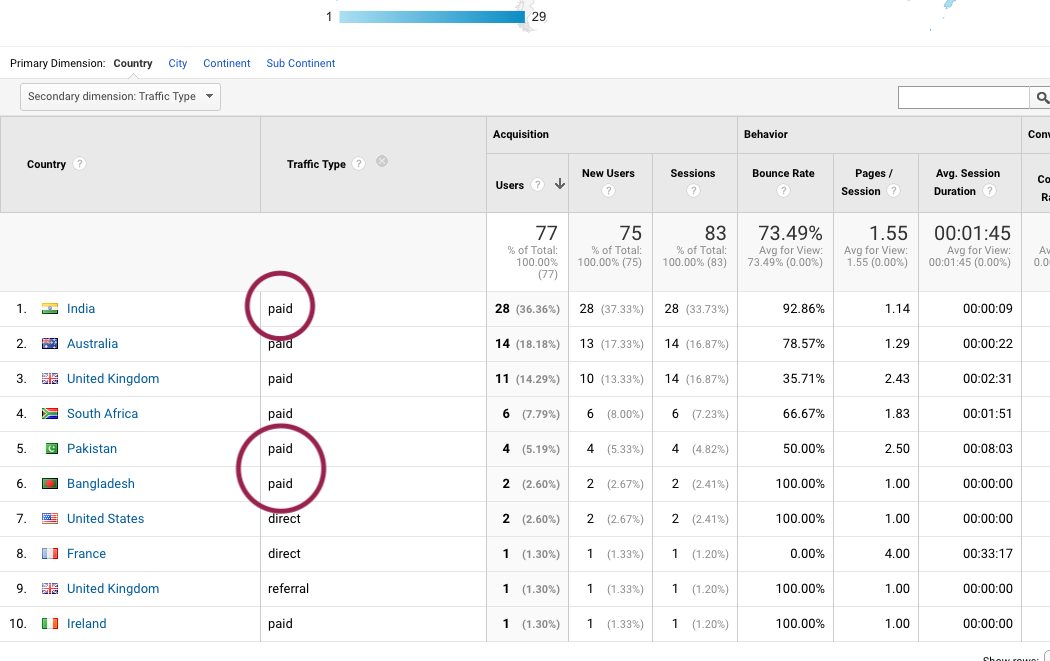Select the total sessions value 83
The height and width of the screenshot is (661, 1050).
click(x=715, y=233)
